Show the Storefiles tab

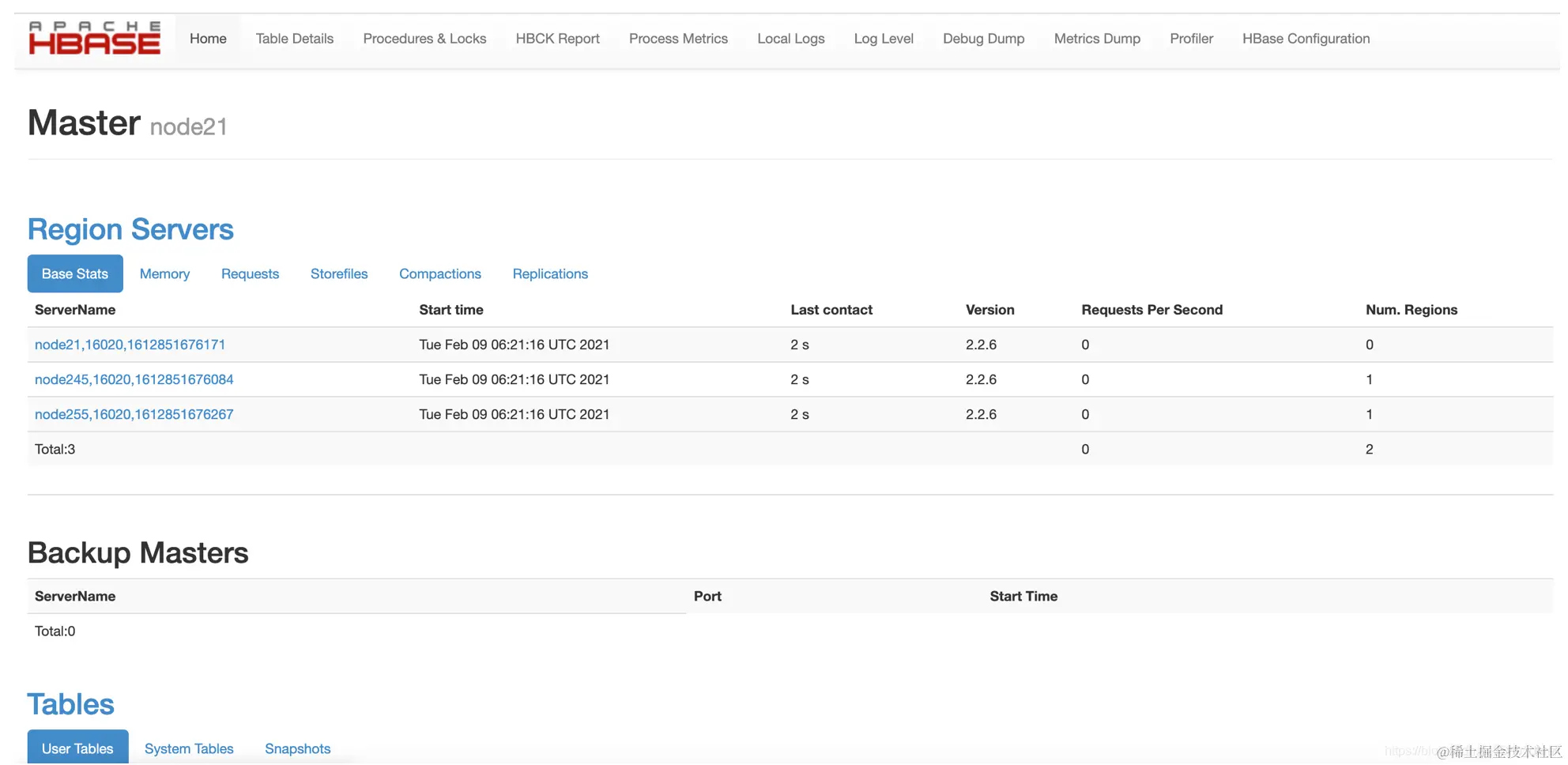pyautogui.click(x=339, y=273)
